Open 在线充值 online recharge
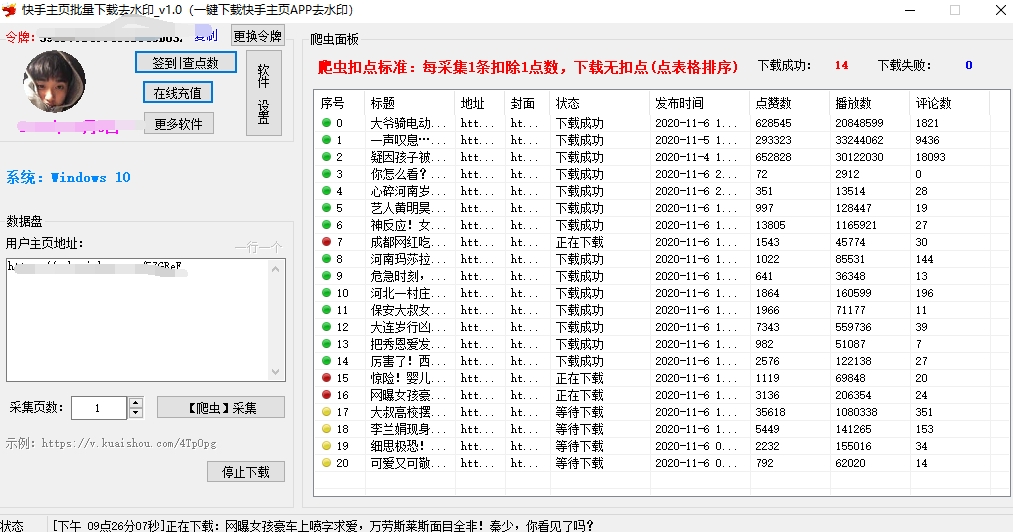Image resolution: width=1013 pixels, height=532 pixels. 178,92
